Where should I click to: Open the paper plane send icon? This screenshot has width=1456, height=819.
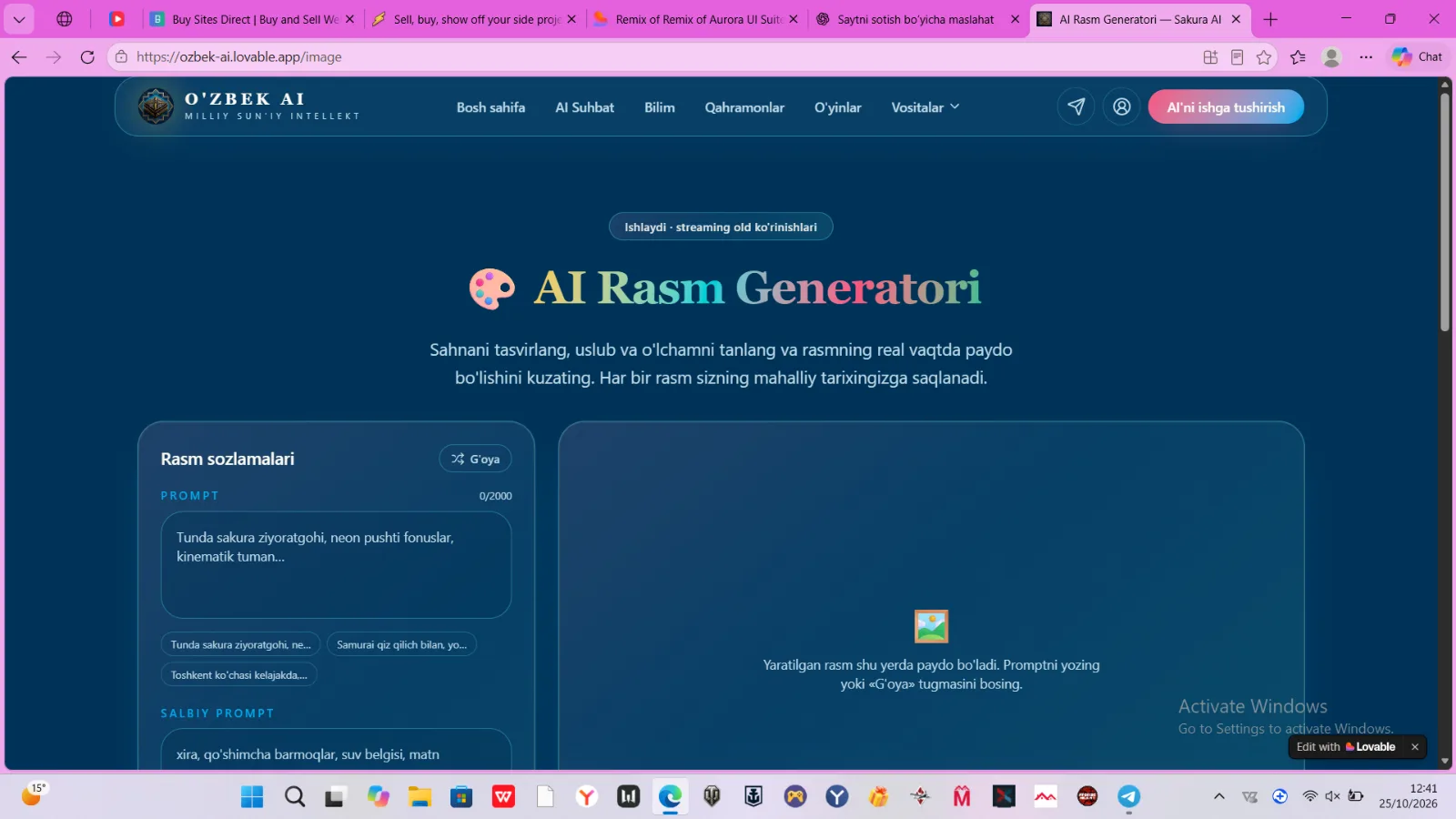pyautogui.click(x=1076, y=106)
